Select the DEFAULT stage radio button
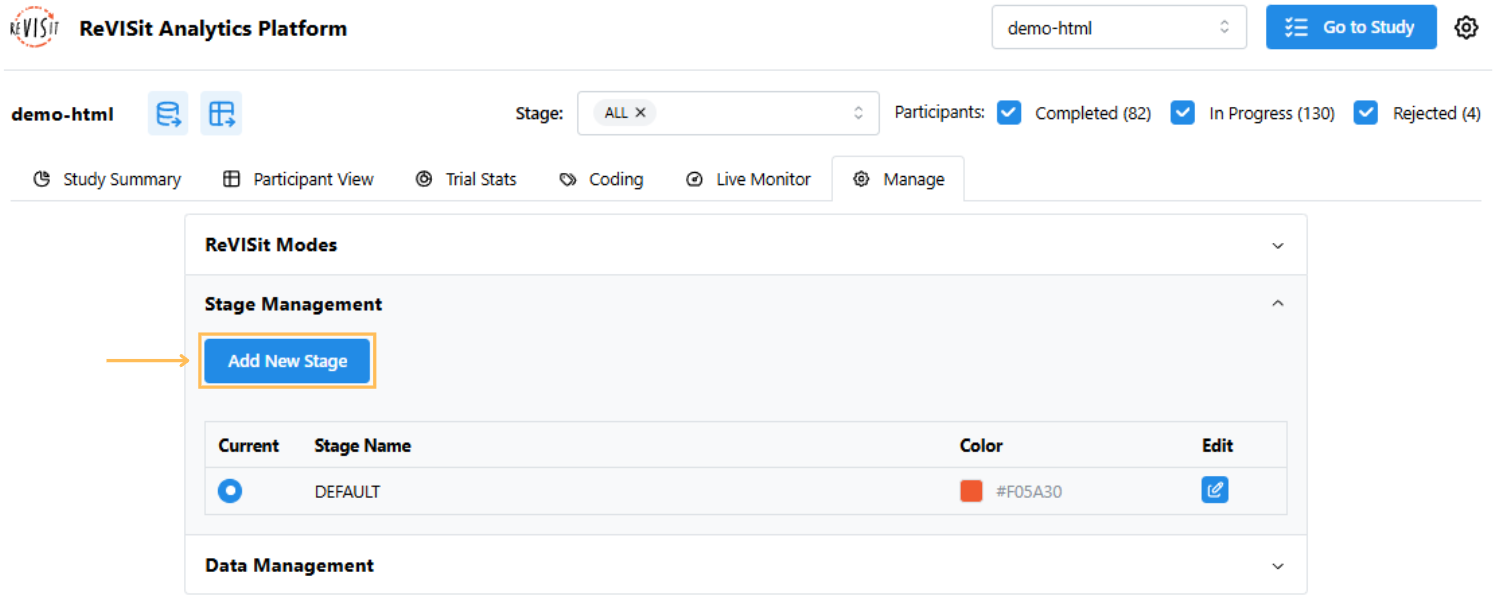1495x604 pixels. pos(230,491)
